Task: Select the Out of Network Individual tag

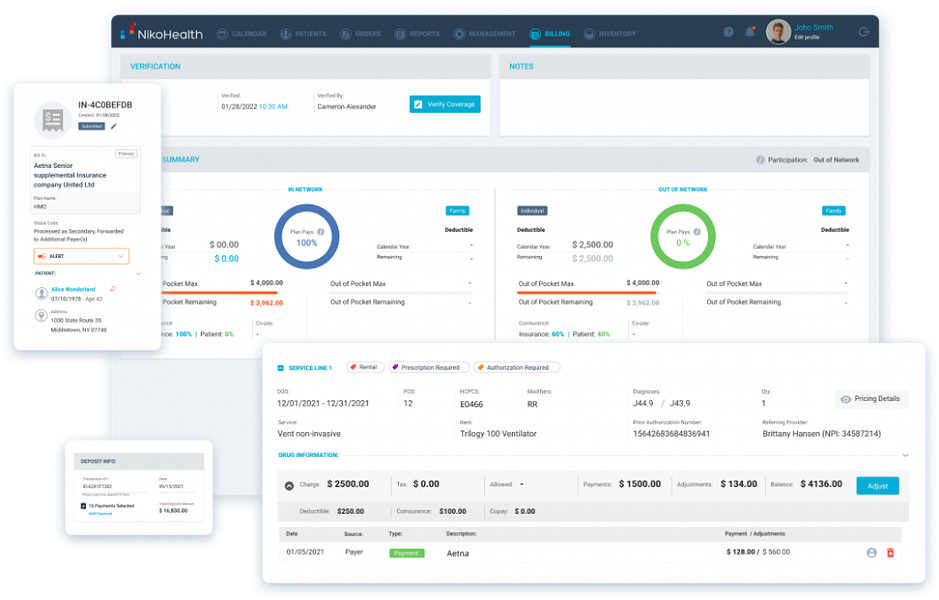Action: [532, 211]
